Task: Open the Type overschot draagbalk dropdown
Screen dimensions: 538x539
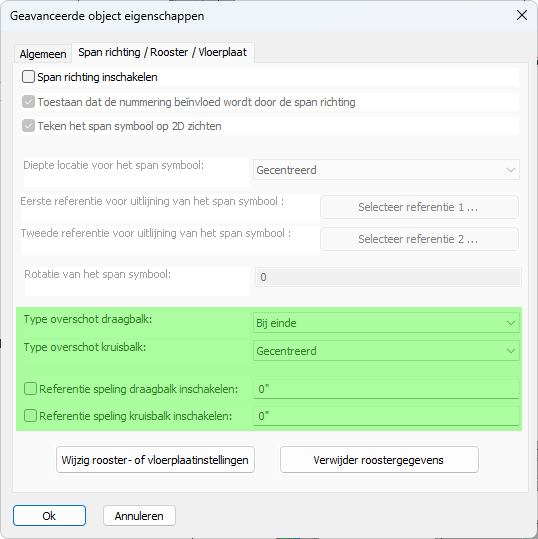Action: [386, 323]
